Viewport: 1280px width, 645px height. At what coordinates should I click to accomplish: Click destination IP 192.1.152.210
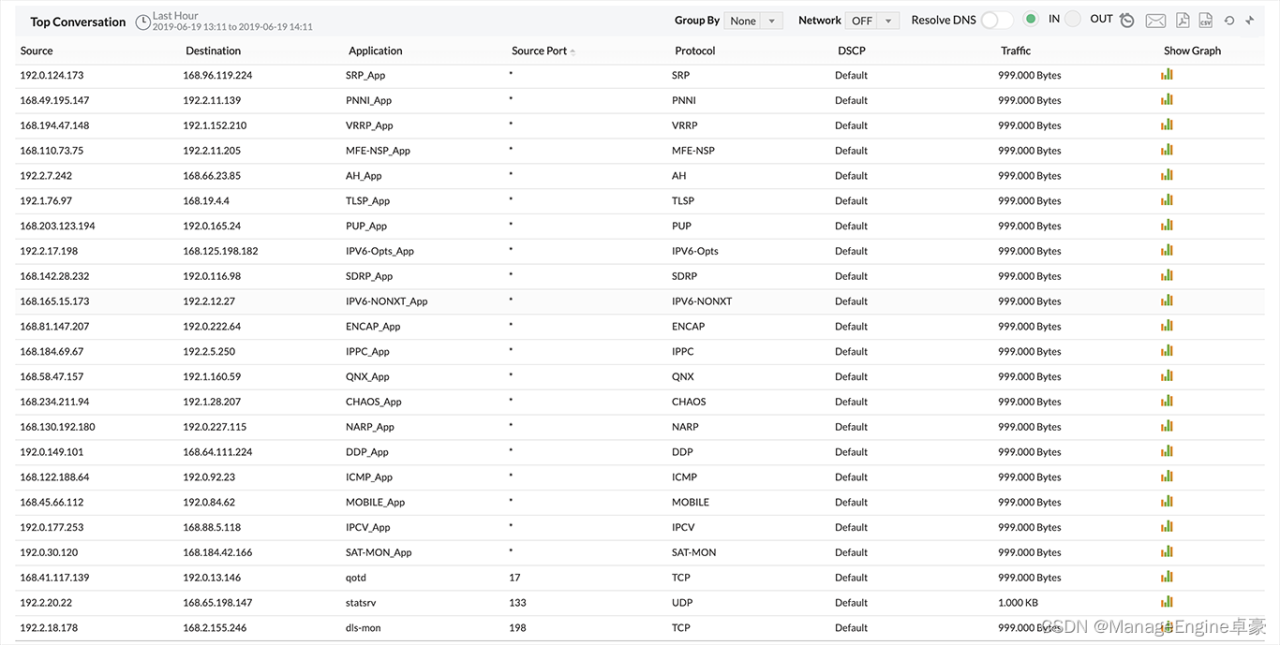coord(215,125)
